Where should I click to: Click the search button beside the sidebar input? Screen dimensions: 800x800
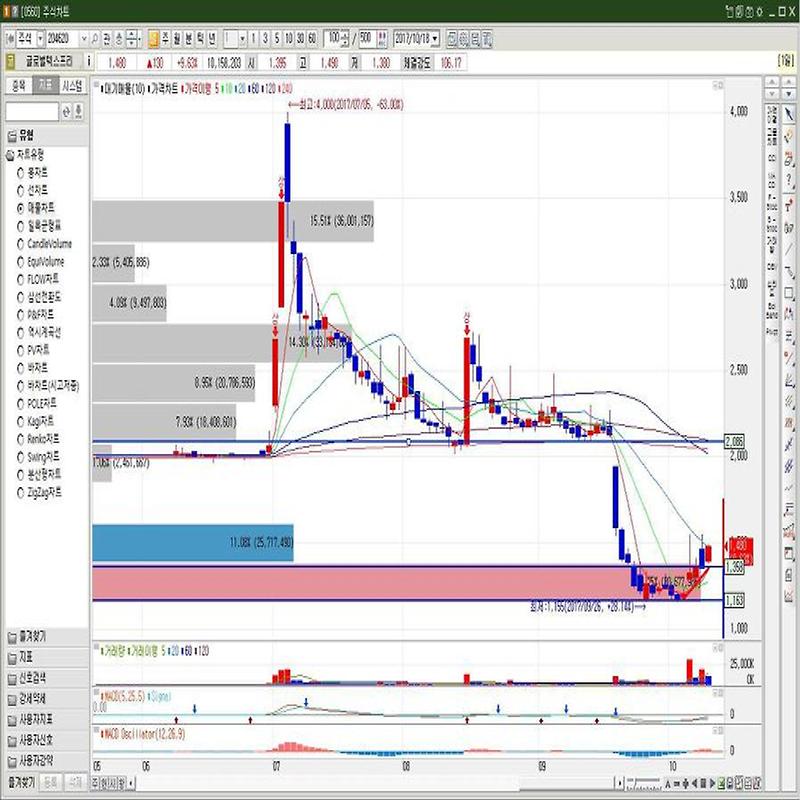pos(66,111)
